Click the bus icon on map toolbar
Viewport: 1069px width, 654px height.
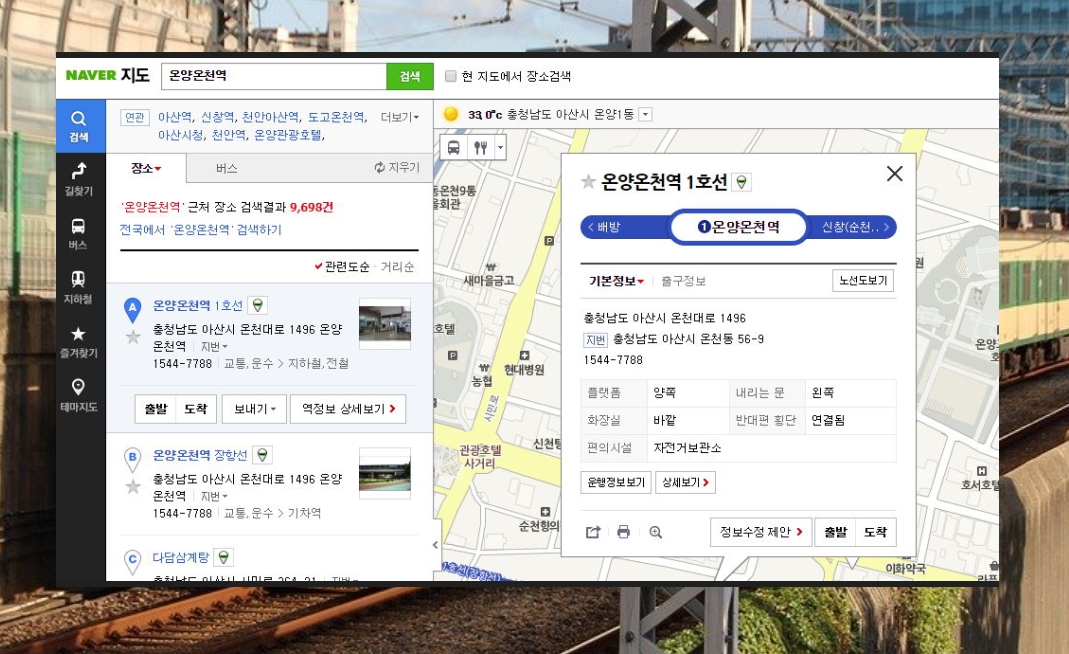pyautogui.click(x=453, y=147)
